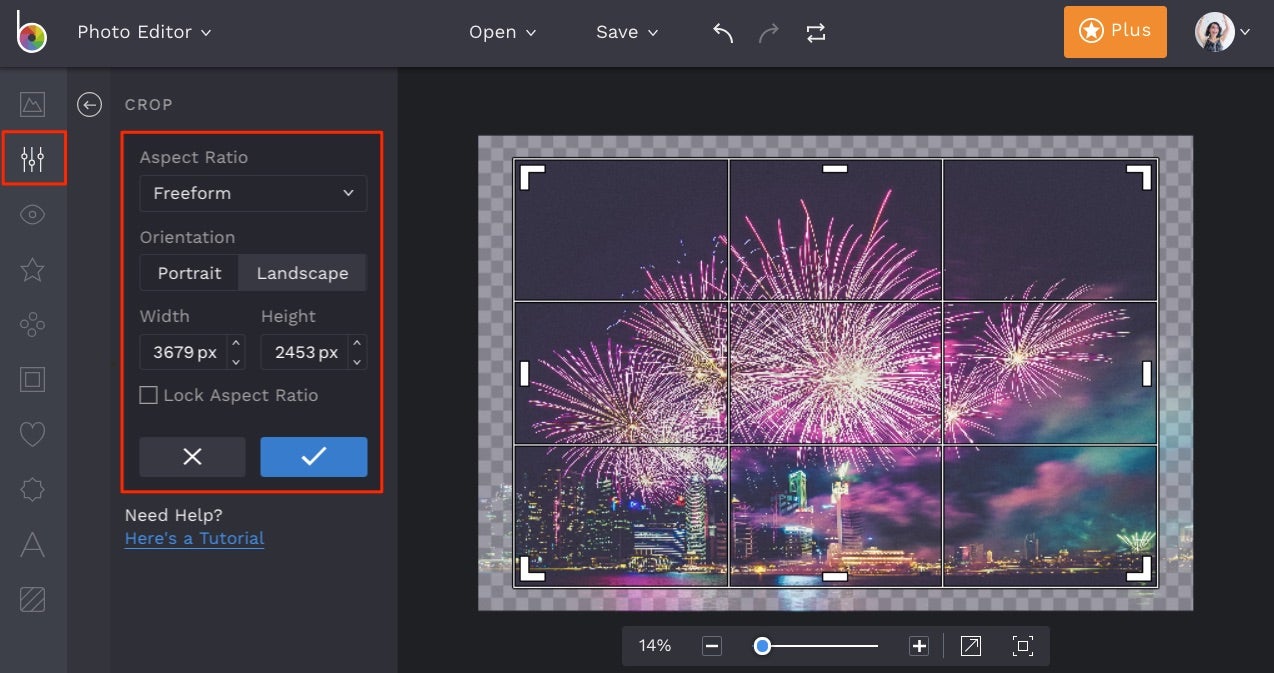Open the Overlays heart icon panel
This screenshot has width=1274, height=673.
coord(32,434)
